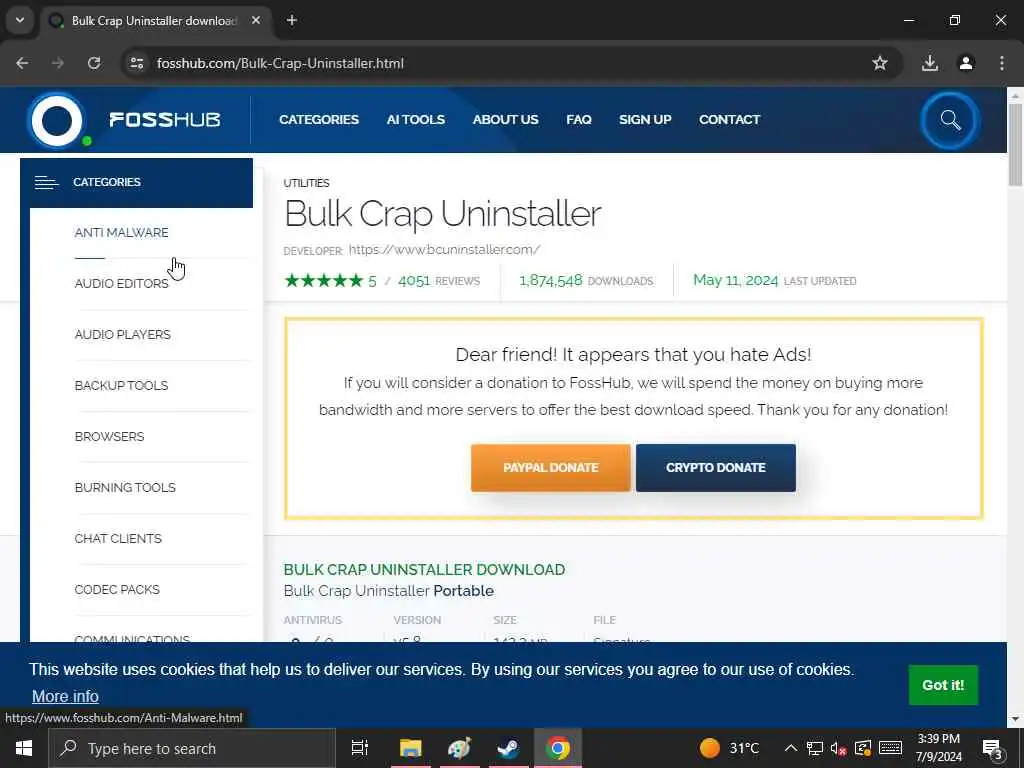Open Chrome three-dot menu
This screenshot has width=1024, height=768.
pyautogui.click(x=1002, y=63)
